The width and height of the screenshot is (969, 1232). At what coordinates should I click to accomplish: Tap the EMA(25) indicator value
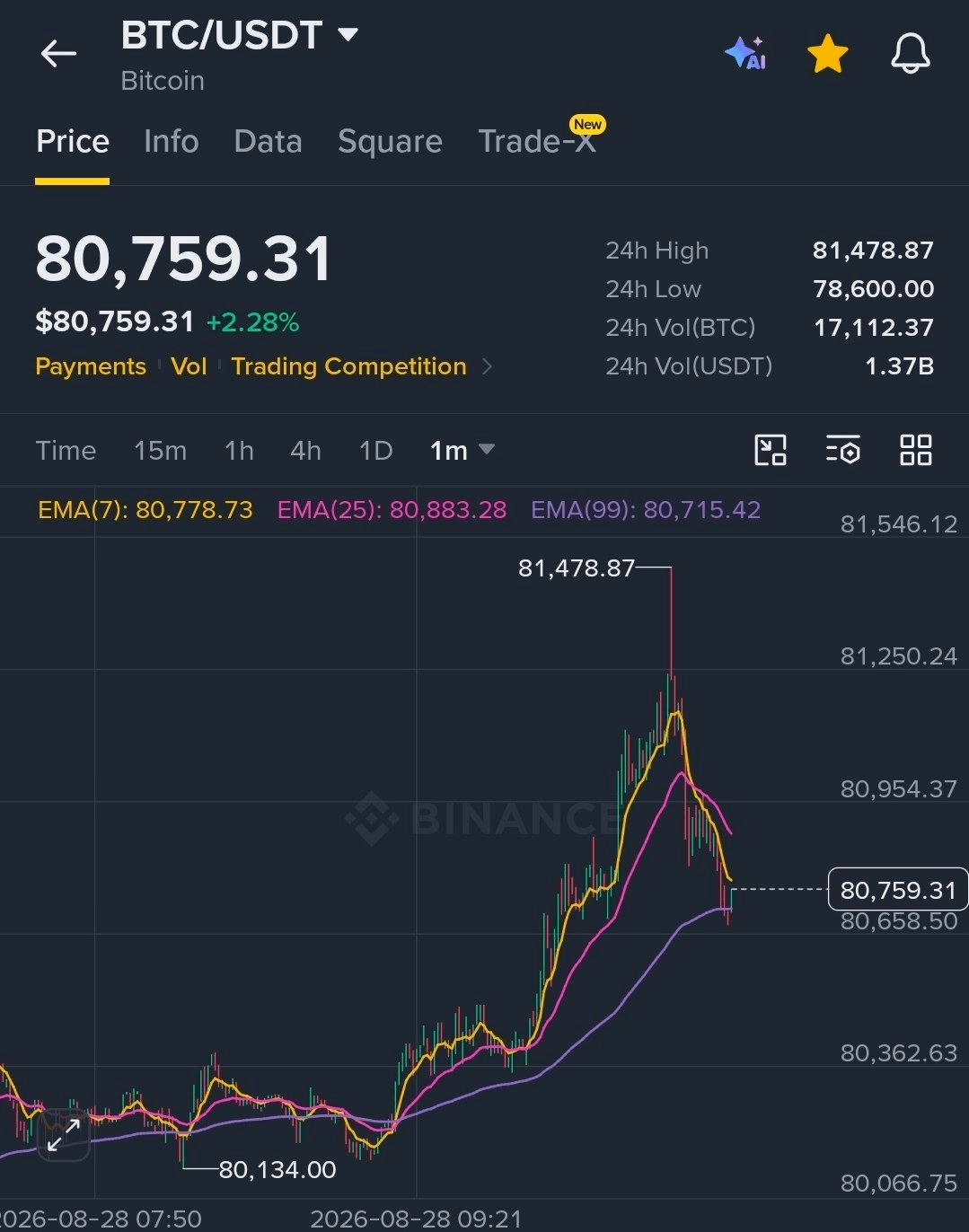[x=392, y=510]
